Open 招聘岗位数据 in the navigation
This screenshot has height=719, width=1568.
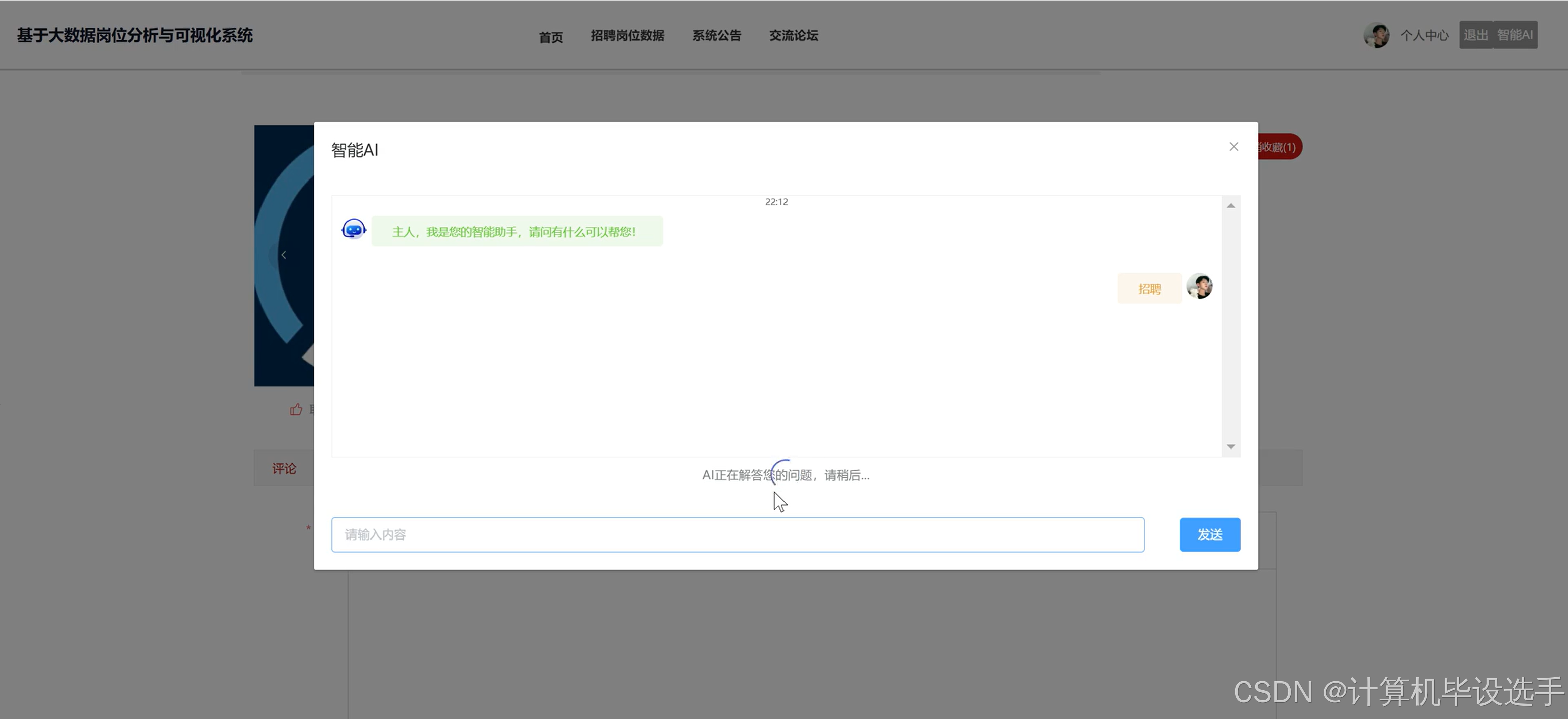tap(628, 35)
